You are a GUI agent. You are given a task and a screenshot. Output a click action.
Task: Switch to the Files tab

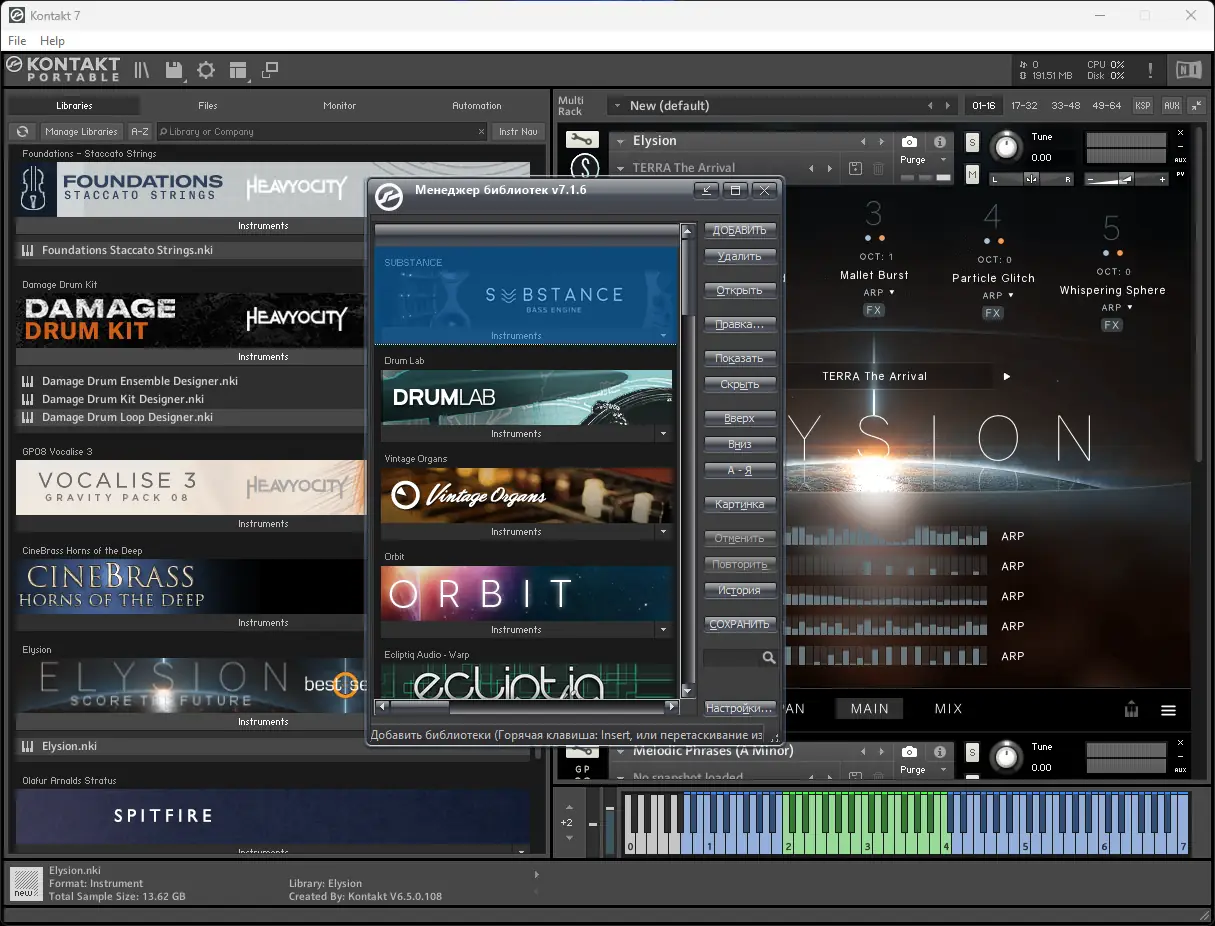[208, 105]
